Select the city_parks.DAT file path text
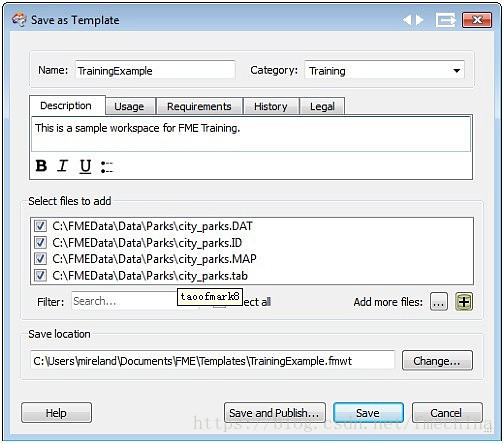The width and height of the screenshot is (504, 443). point(153,226)
